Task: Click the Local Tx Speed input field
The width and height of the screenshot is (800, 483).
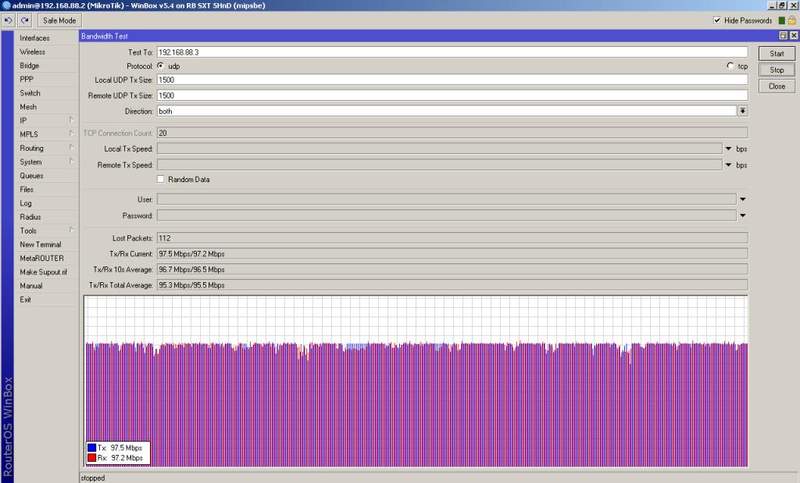Action: (439, 148)
